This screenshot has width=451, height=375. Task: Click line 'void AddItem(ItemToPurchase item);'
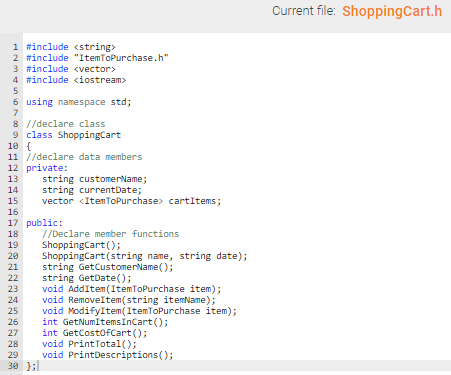[132, 289]
